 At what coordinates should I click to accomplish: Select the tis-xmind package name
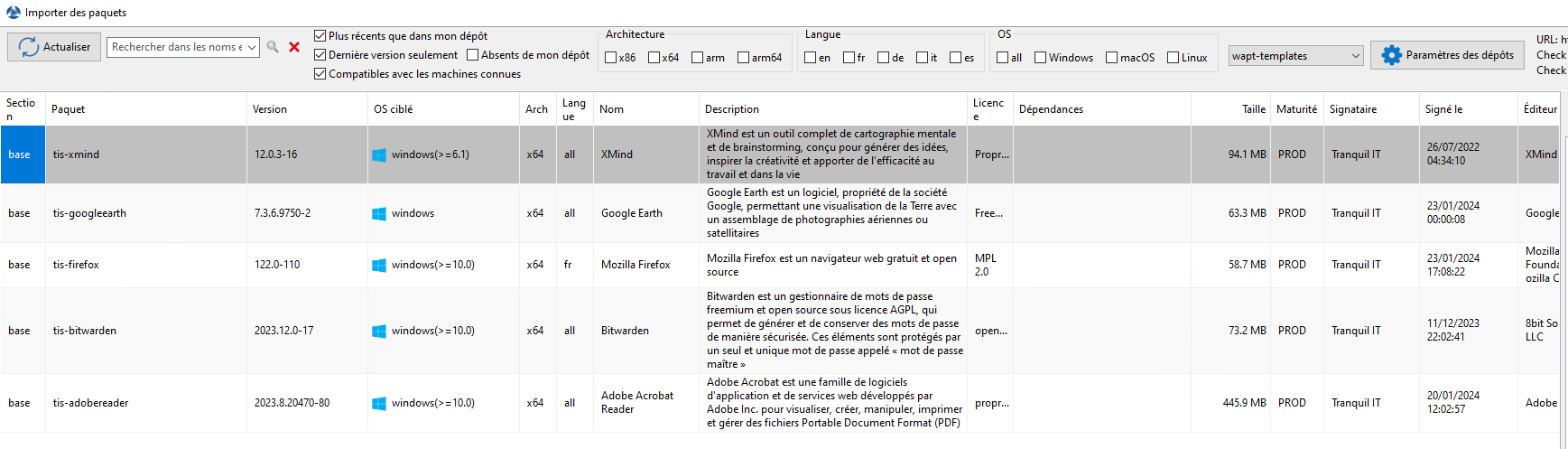(77, 155)
